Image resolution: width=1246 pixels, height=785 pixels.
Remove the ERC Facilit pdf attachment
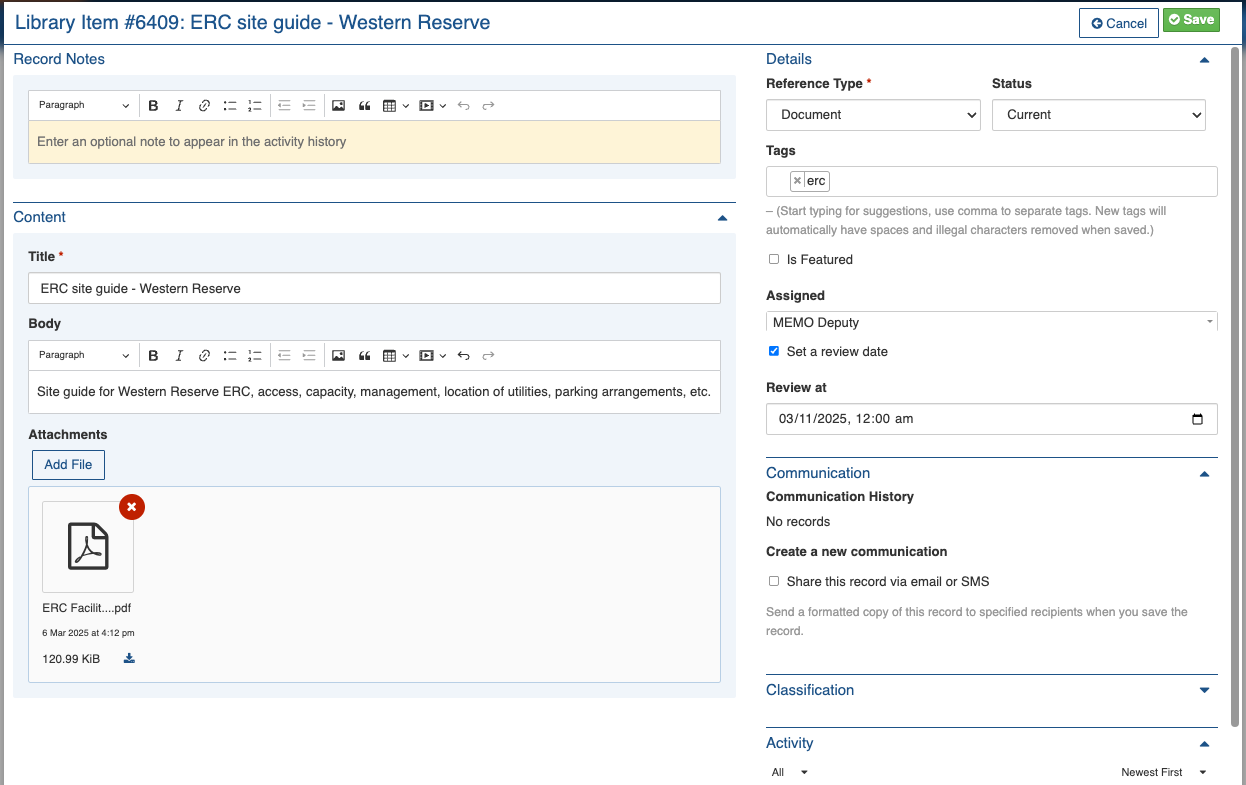[x=131, y=507]
